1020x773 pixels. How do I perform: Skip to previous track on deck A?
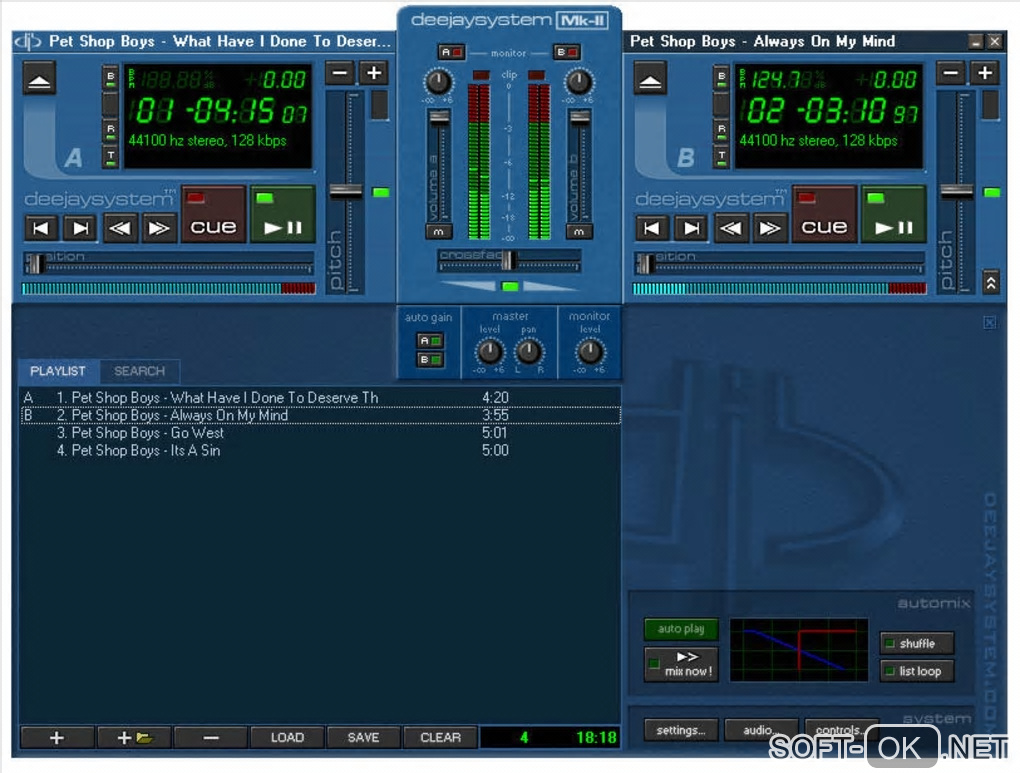tap(41, 228)
